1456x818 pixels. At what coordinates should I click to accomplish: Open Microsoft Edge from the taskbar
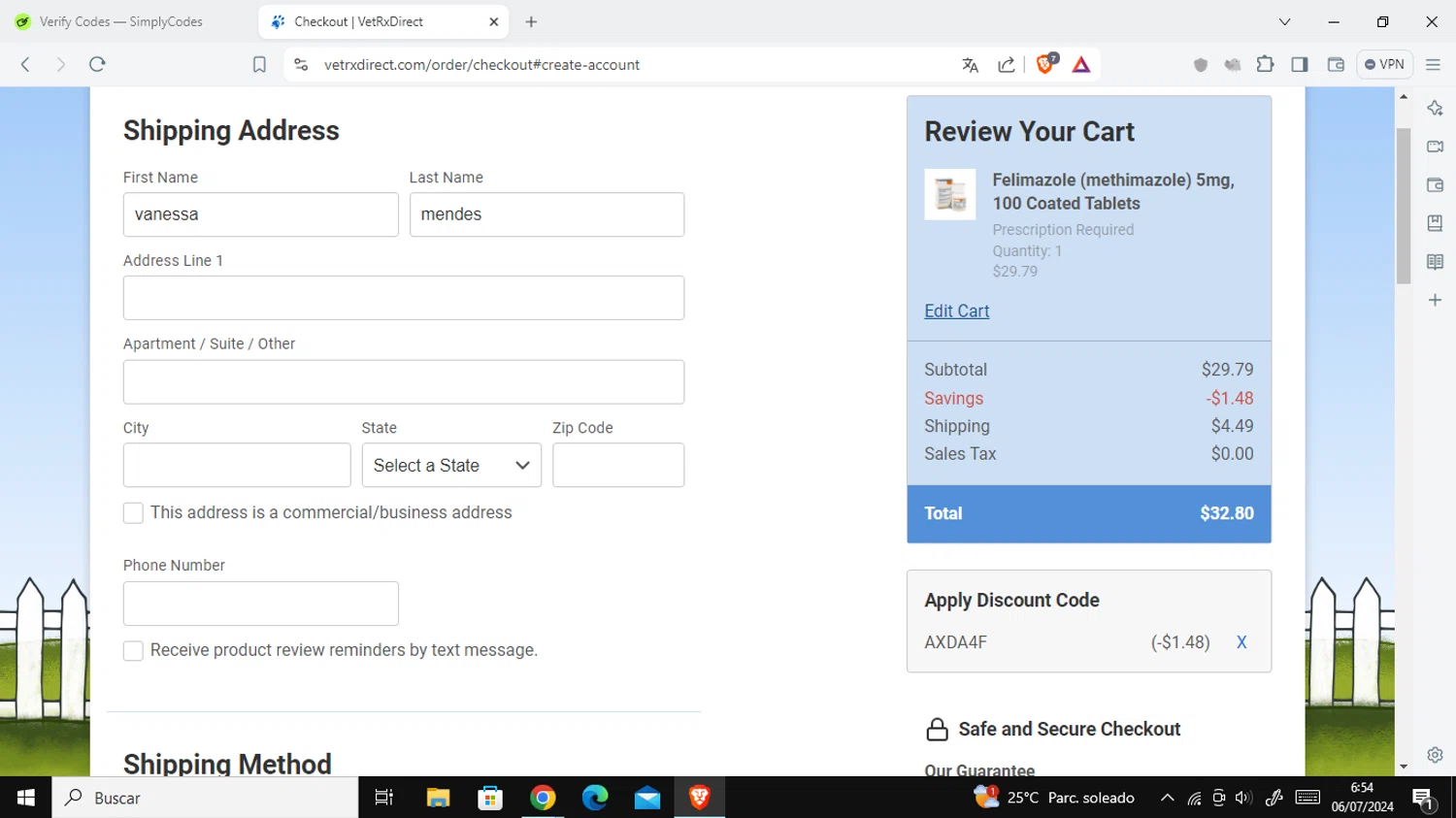[595, 798]
